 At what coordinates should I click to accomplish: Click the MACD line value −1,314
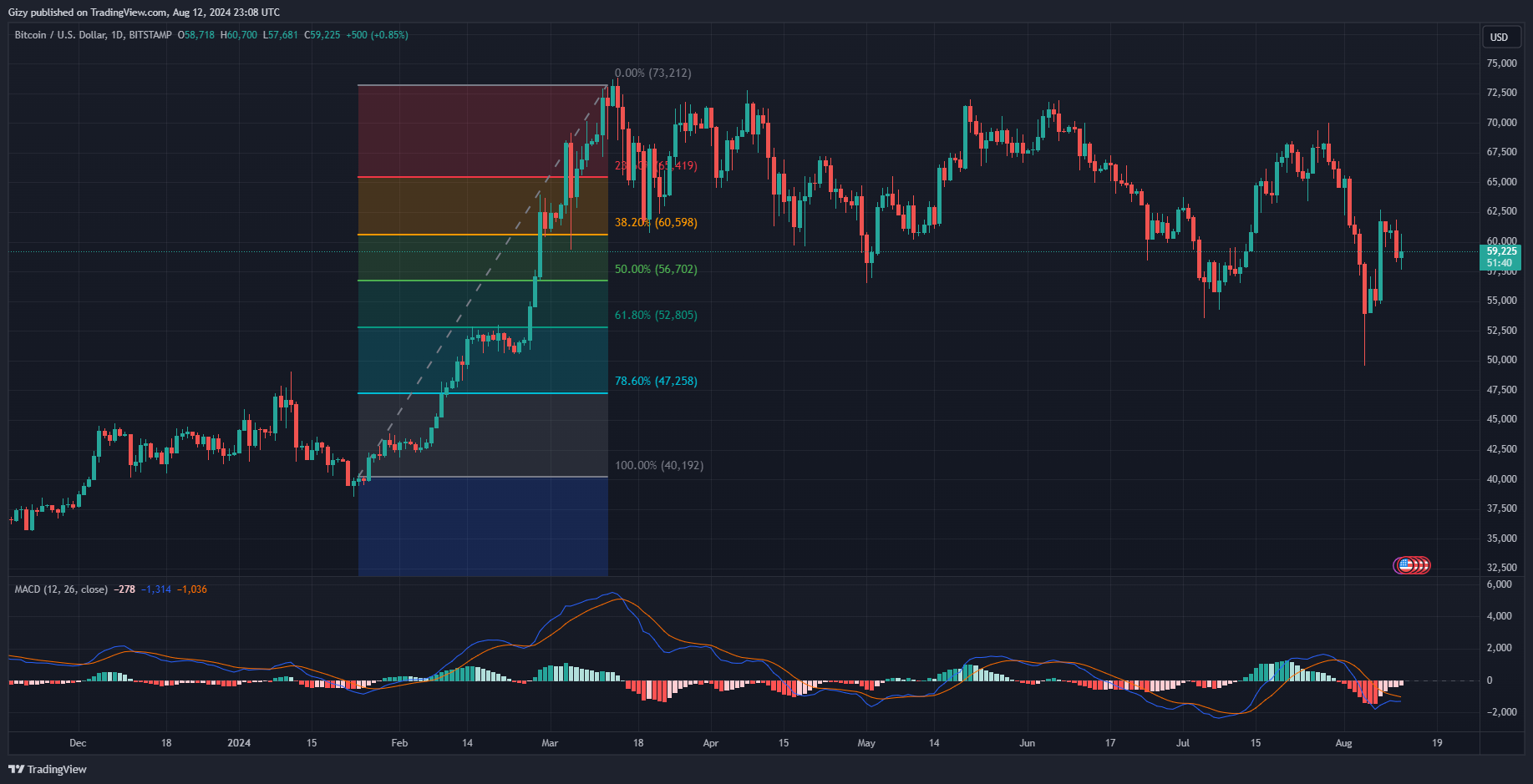pyautogui.click(x=156, y=589)
